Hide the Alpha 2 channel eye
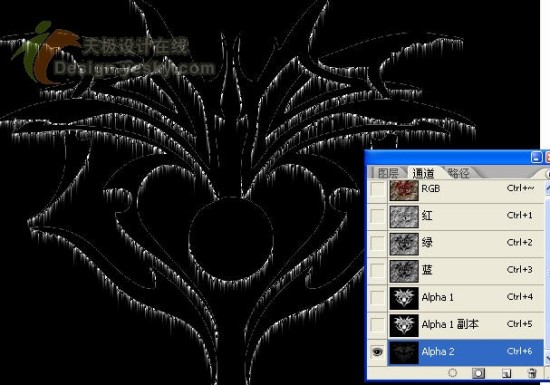The height and width of the screenshot is (385, 550). point(377,352)
